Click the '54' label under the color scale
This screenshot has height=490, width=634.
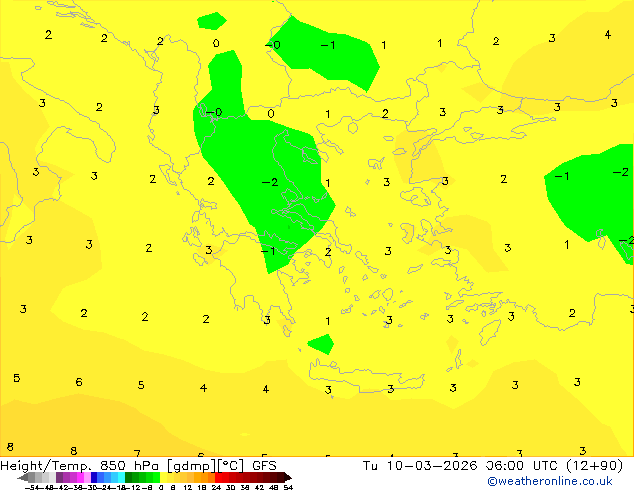click(x=288, y=487)
